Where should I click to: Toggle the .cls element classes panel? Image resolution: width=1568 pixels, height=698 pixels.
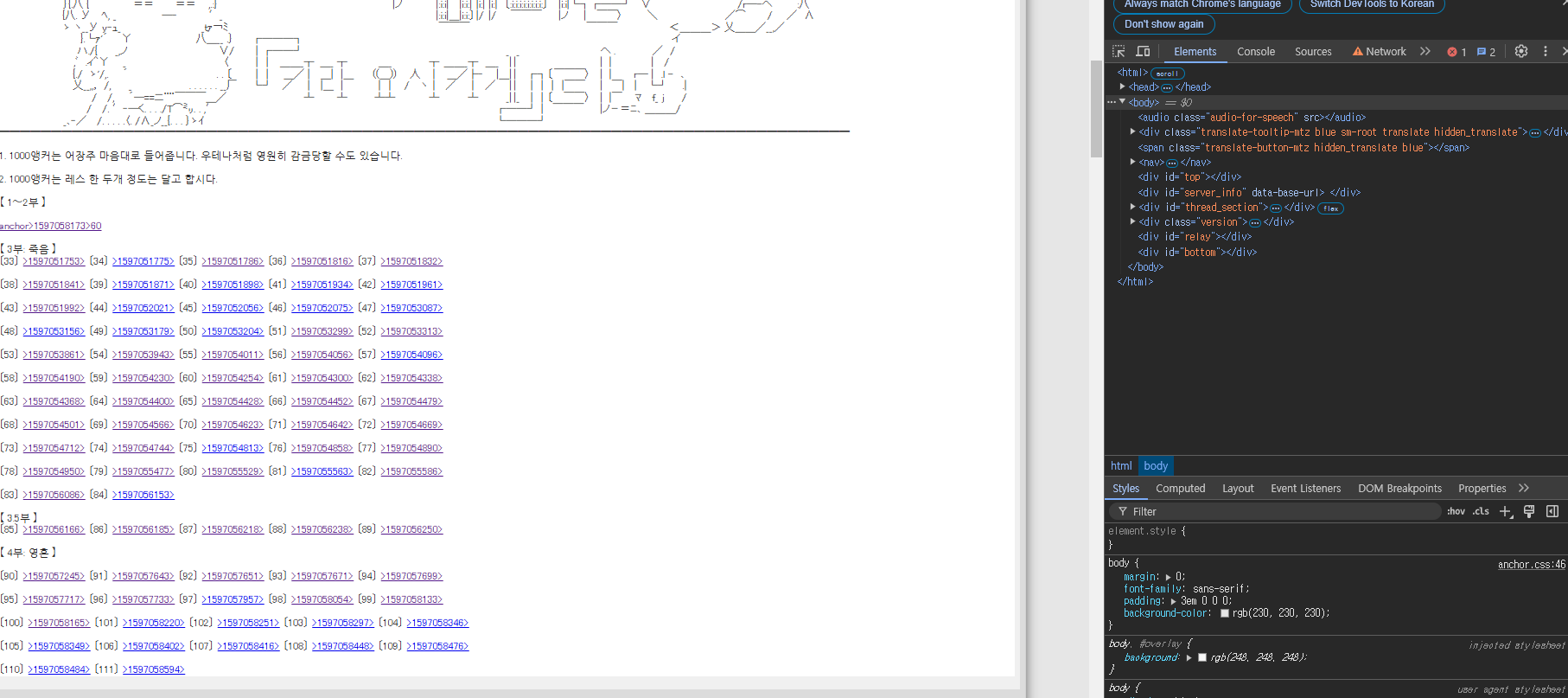tap(1481, 512)
